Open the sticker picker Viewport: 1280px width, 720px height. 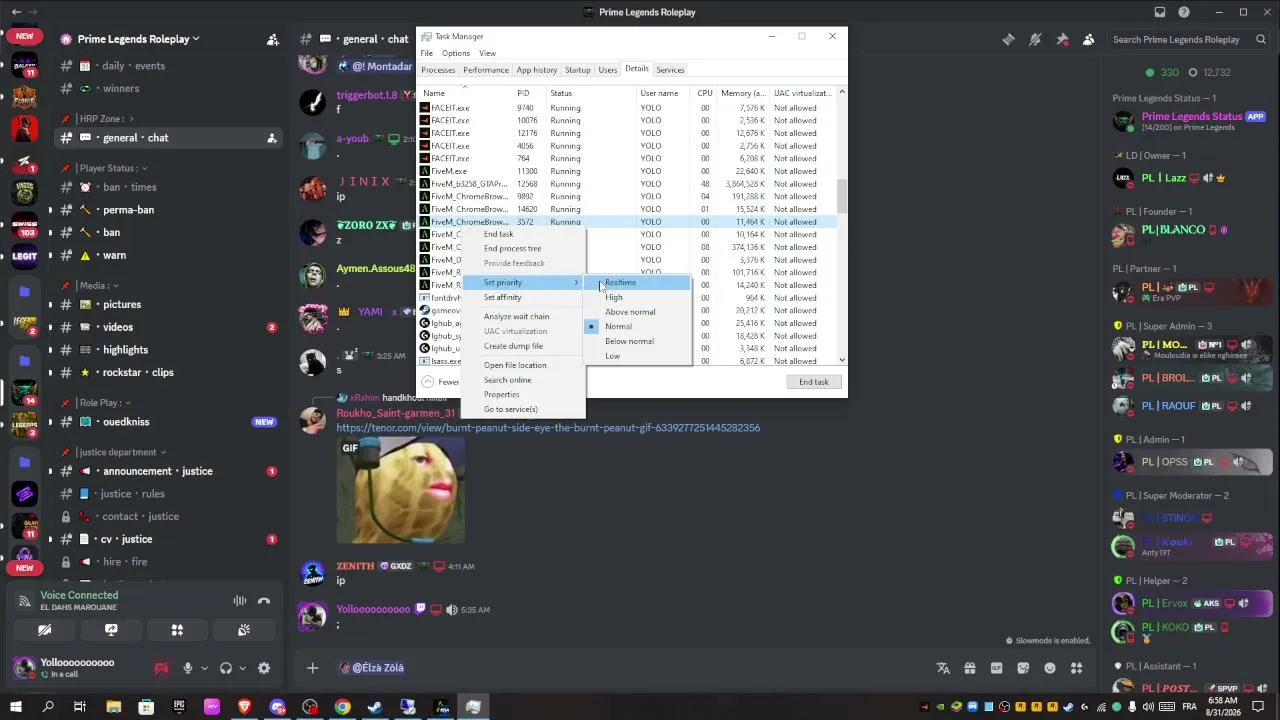1023,668
